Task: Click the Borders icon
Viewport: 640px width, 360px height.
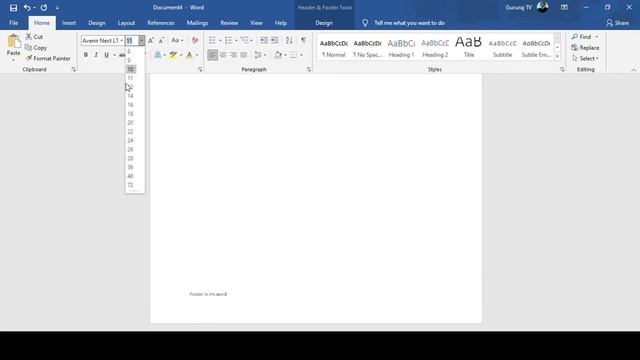Action: coord(294,55)
